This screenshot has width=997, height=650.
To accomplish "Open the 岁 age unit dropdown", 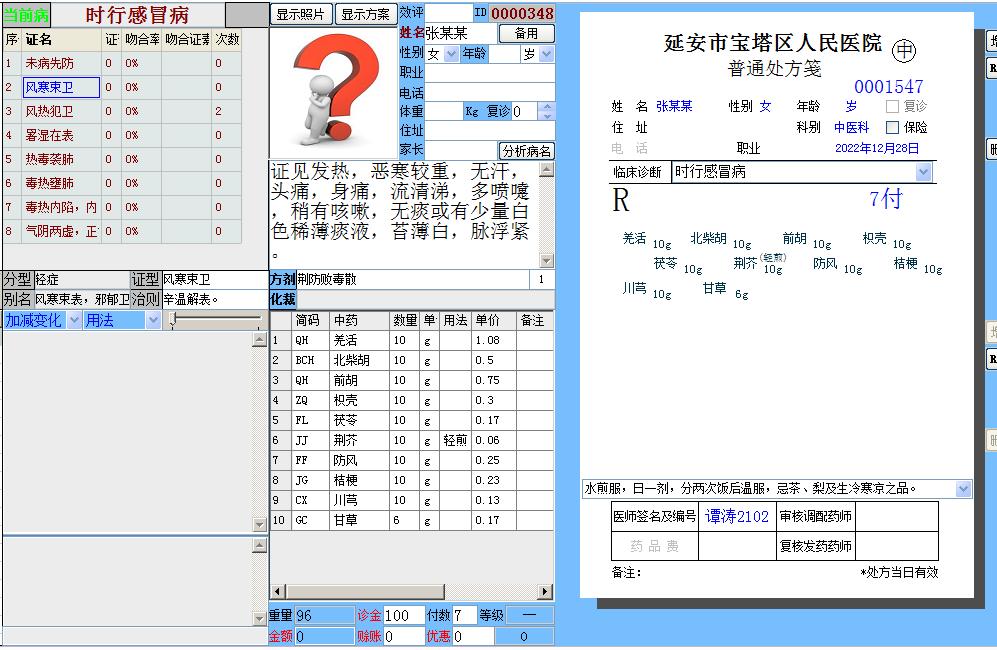I will point(545,54).
